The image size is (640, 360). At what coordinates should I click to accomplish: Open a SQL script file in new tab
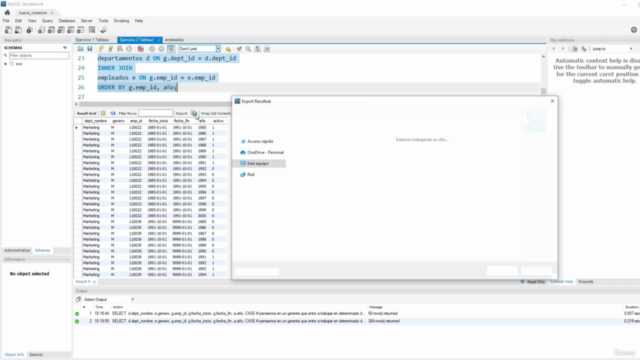[18, 30]
